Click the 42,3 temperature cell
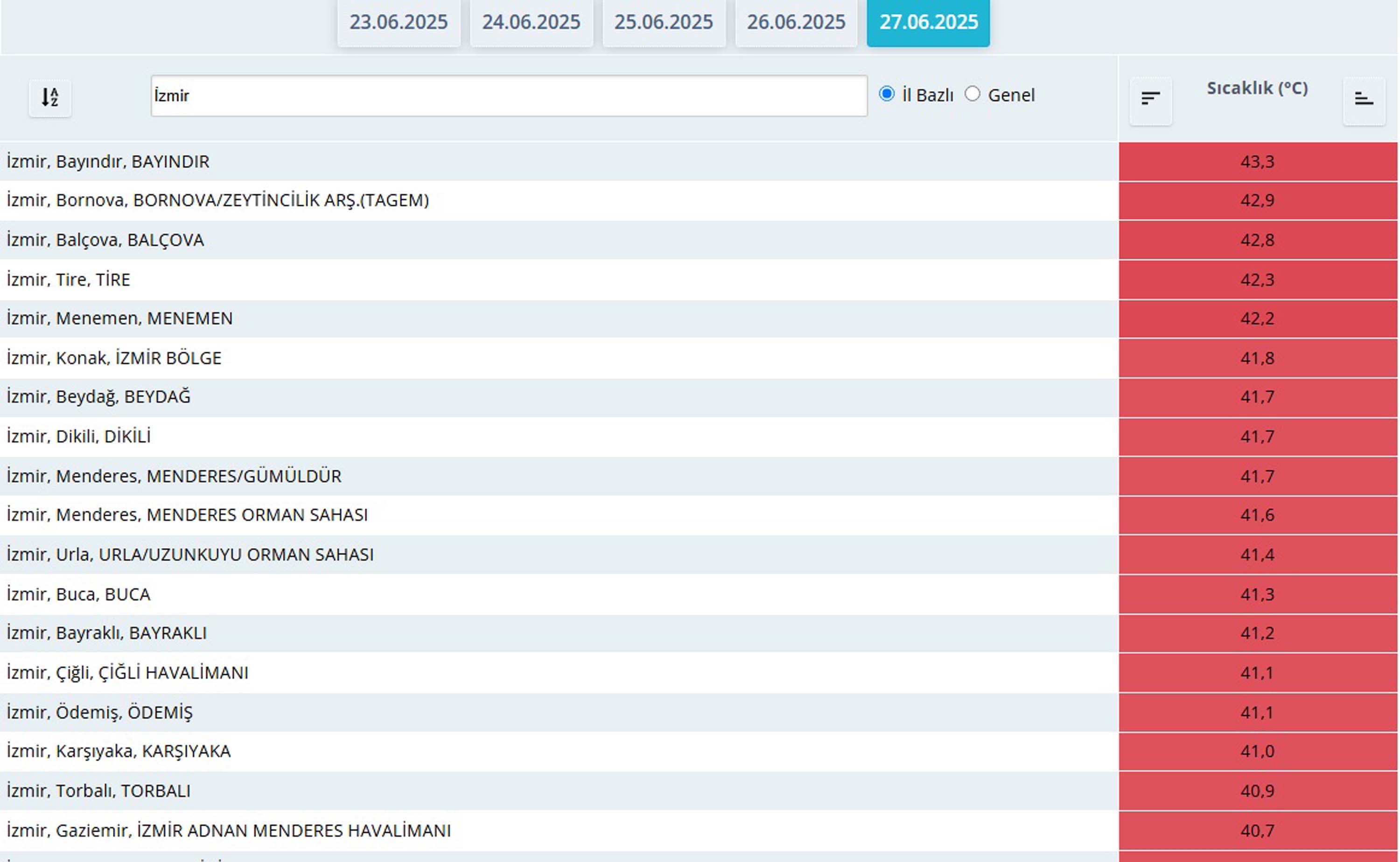1400x862 pixels. point(1258,279)
